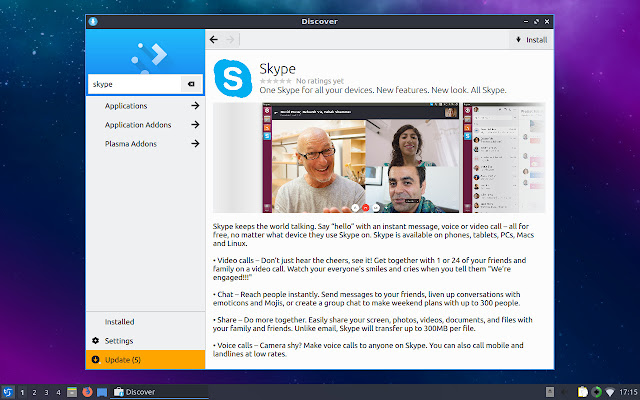
Task: Go back to the previous page
Action: [x=214, y=40]
